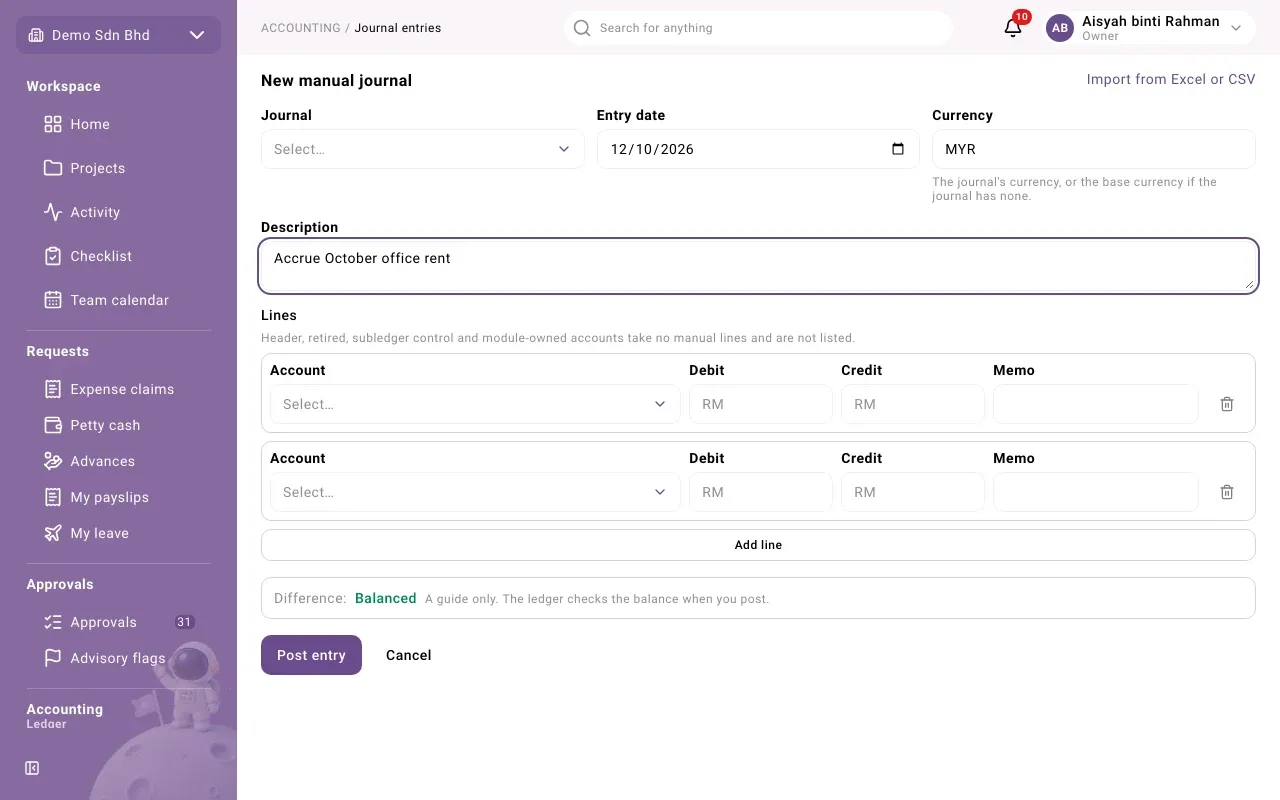Click the Expense claims icon
This screenshot has width=1280, height=800.
point(53,389)
